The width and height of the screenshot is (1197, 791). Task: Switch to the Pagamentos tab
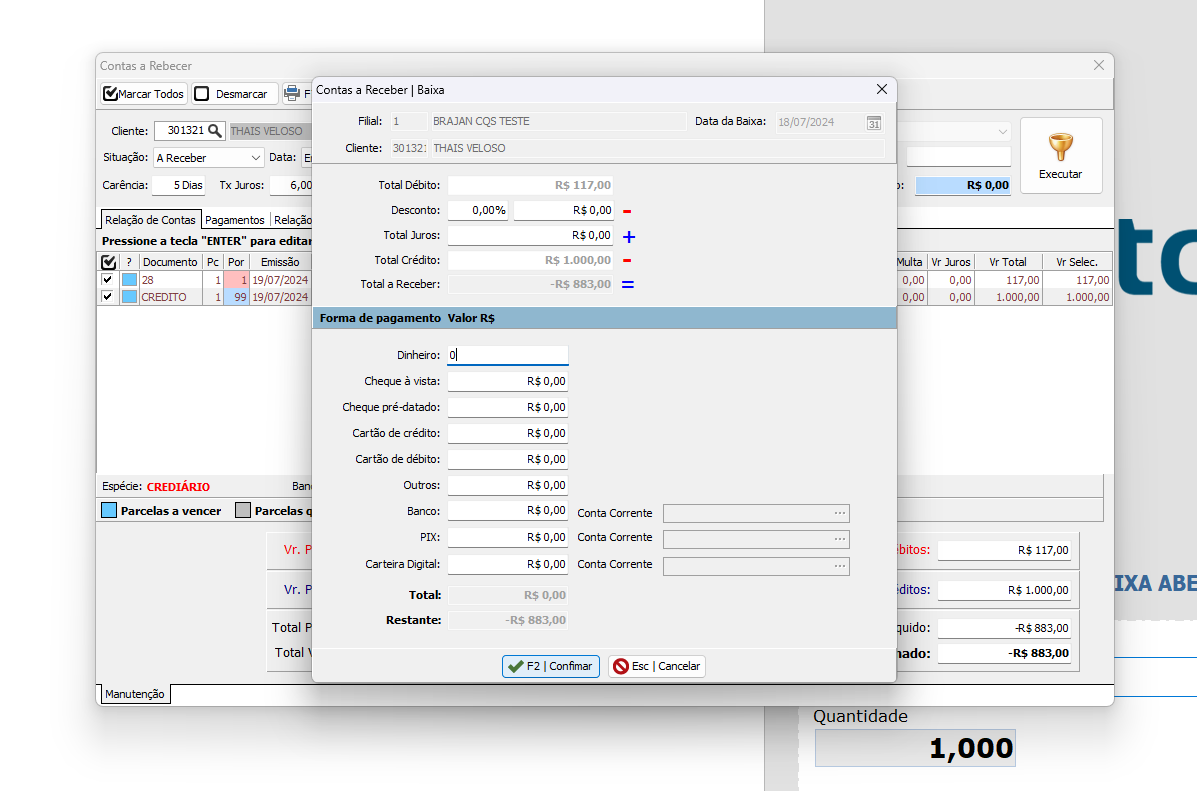pyautogui.click(x=235, y=220)
